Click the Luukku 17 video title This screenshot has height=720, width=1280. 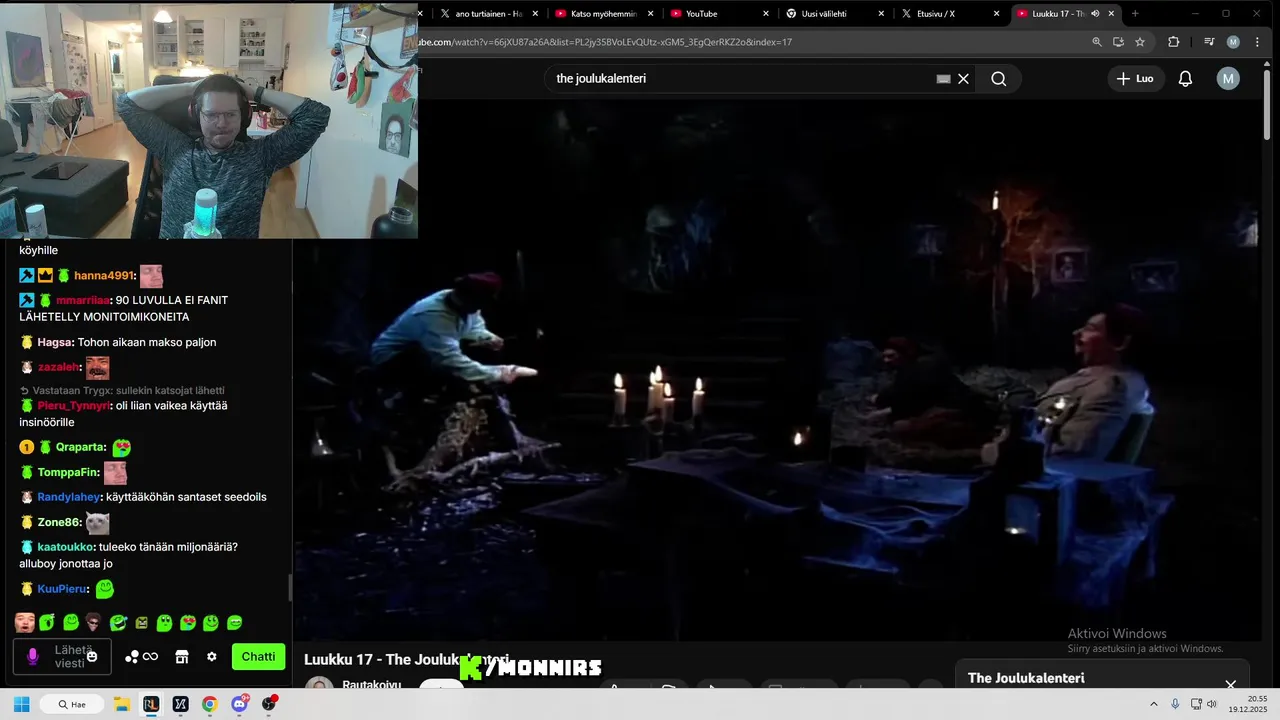point(406,660)
